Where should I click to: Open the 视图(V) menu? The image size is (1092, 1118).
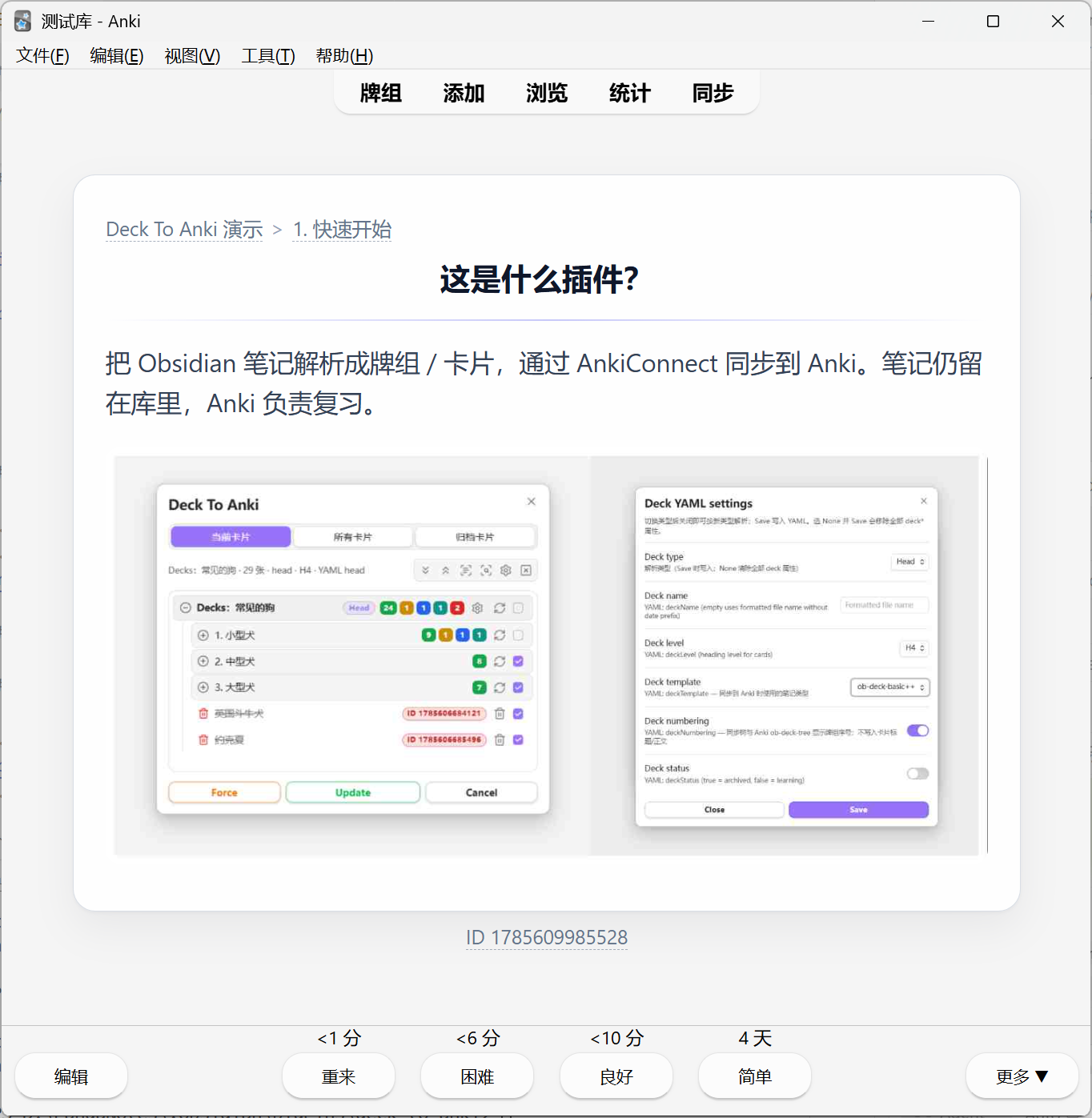click(x=192, y=56)
